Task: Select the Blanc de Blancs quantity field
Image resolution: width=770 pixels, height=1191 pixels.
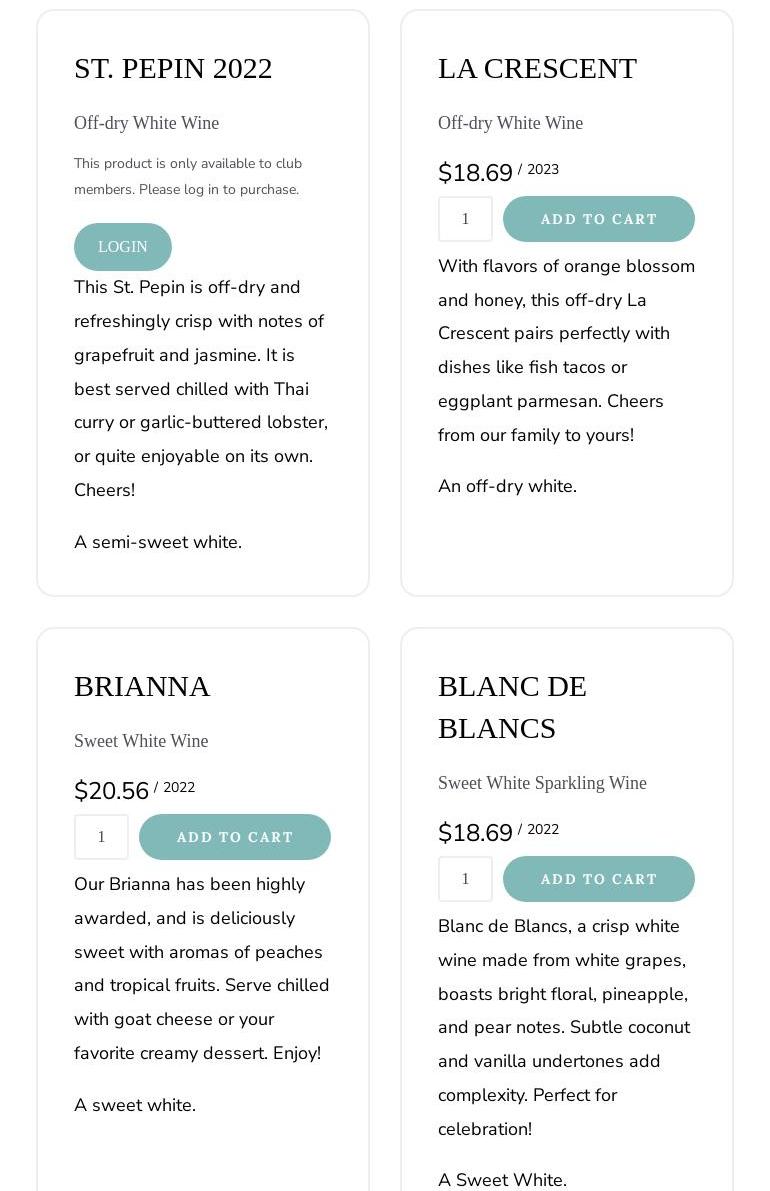Action: tap(465, 879)
